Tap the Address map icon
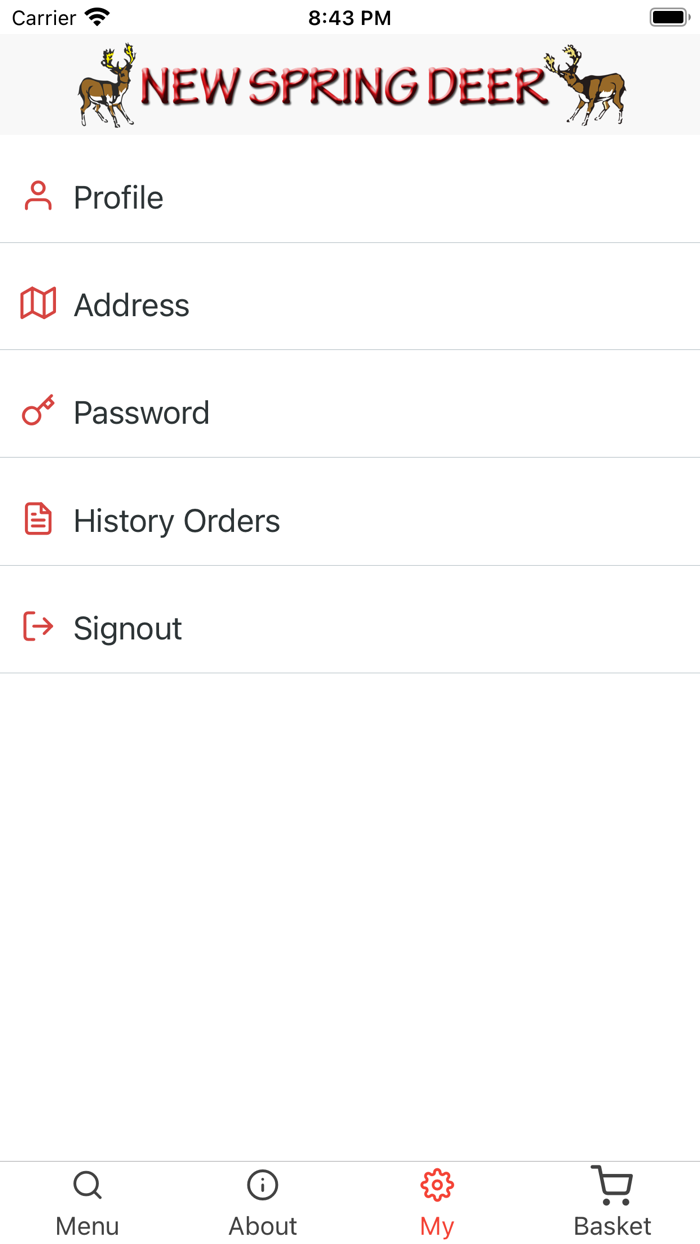This screenshot has height=1244, width=700. pos(38,303)
